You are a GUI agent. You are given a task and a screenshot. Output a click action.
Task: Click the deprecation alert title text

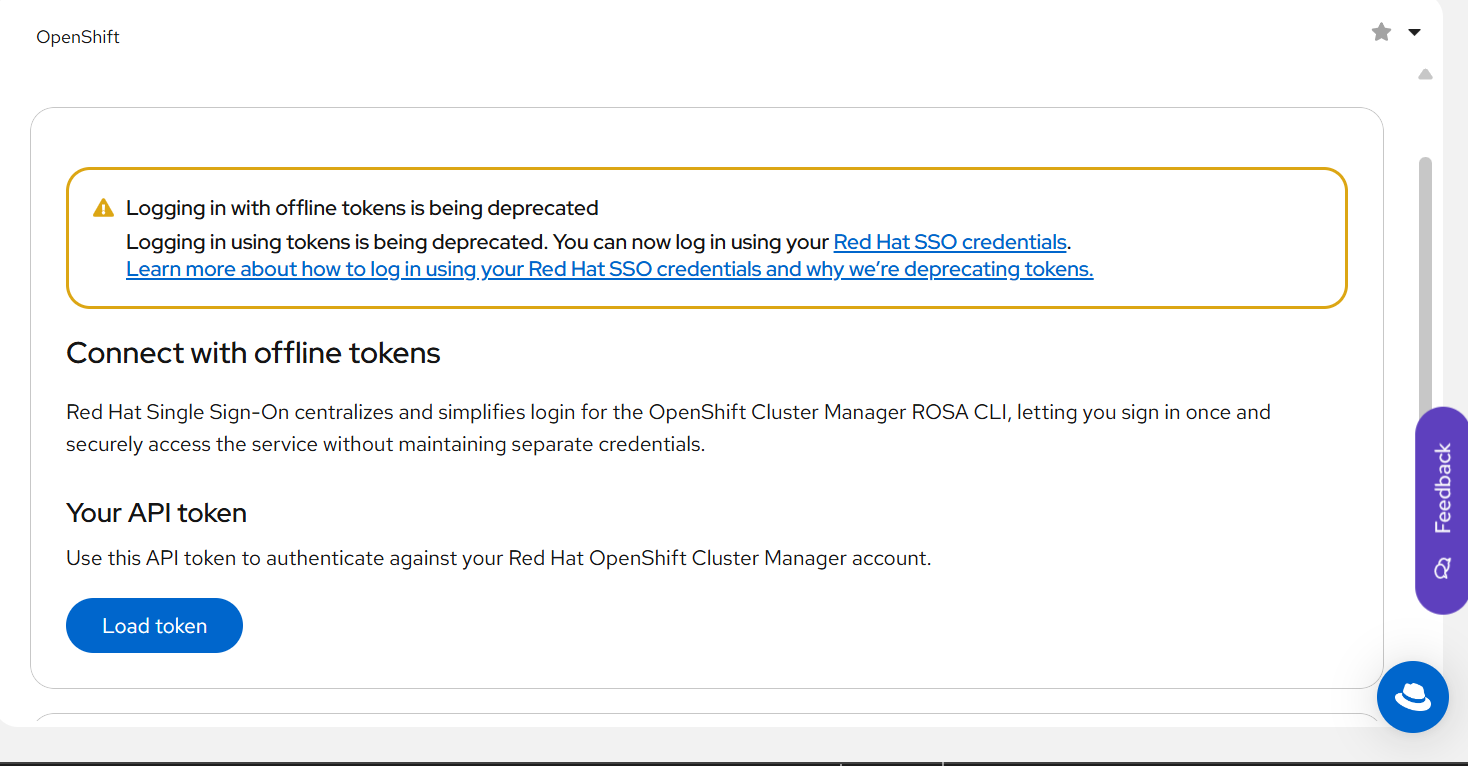pos(362,208)
